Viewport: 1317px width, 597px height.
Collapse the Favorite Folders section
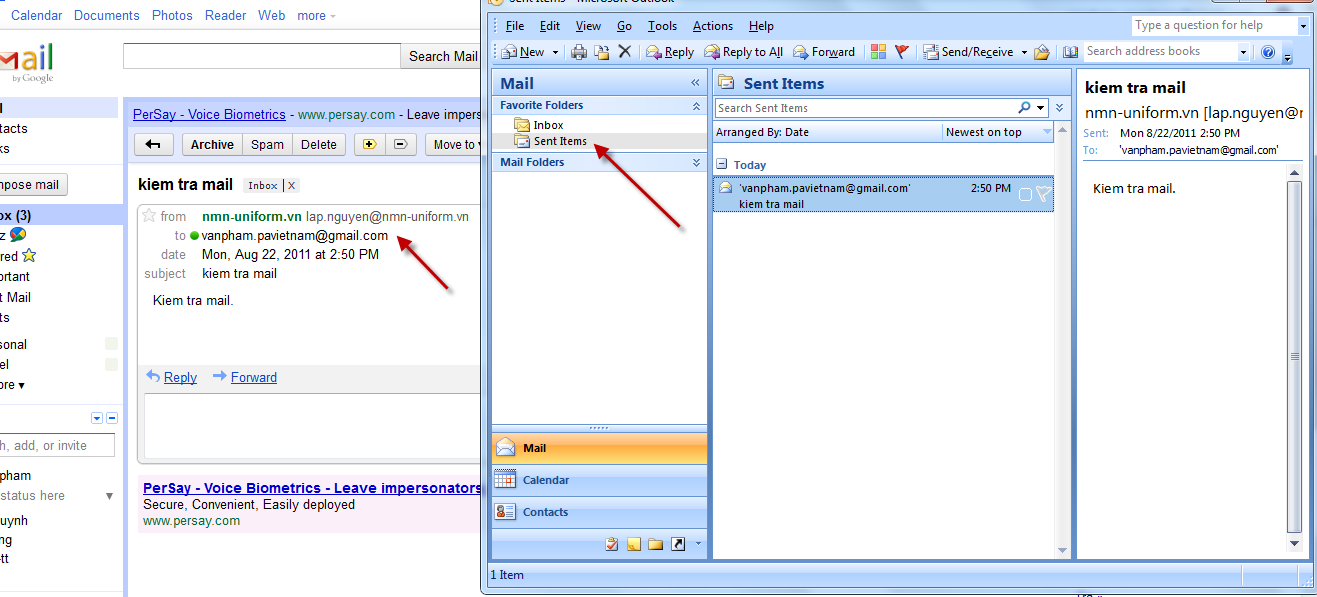697,105
